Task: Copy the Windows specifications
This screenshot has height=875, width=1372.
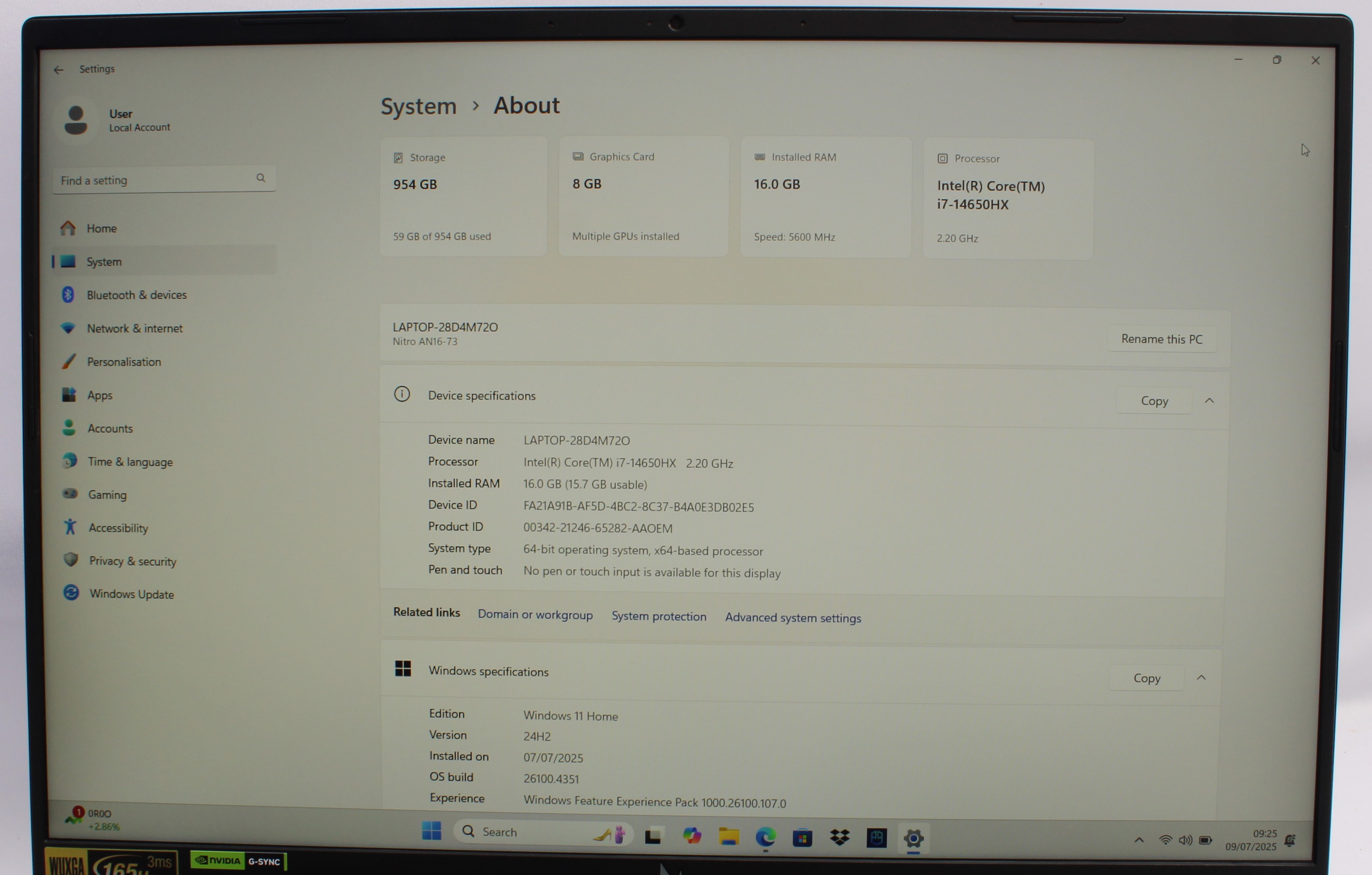Action: pyautogui.click(x=1146, y=679)
